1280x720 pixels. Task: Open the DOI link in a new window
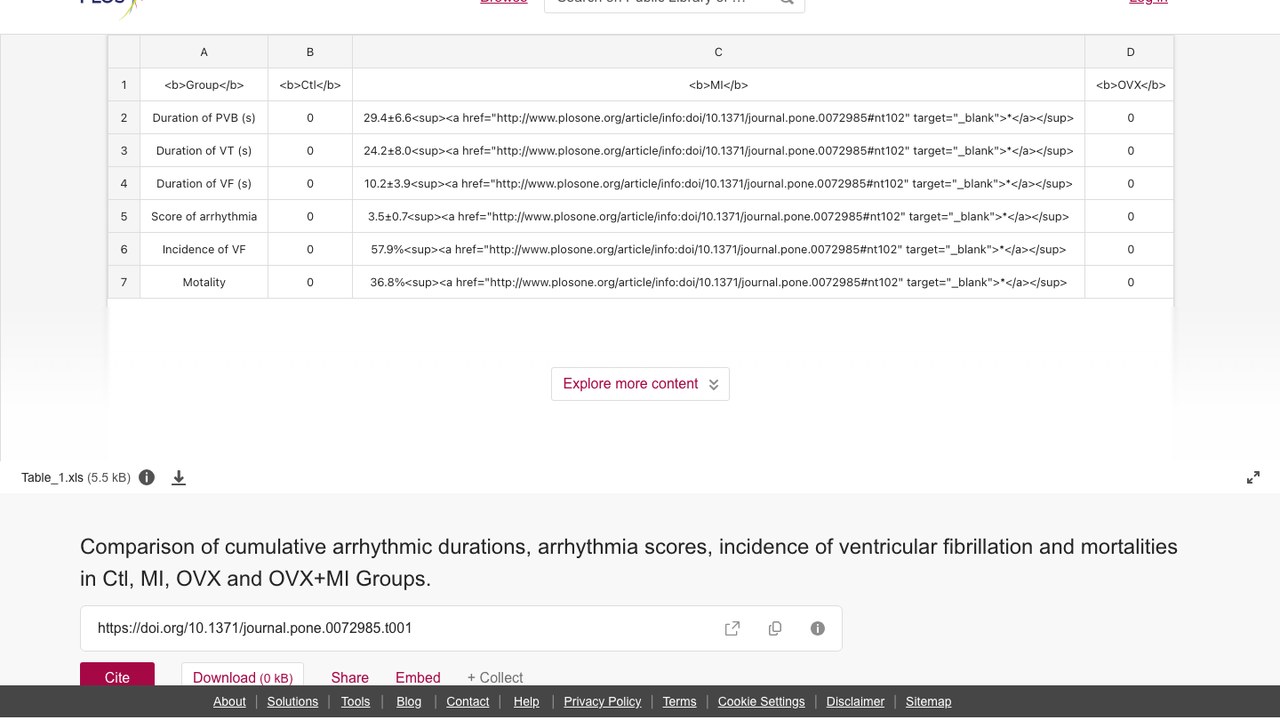click(732, 628)
